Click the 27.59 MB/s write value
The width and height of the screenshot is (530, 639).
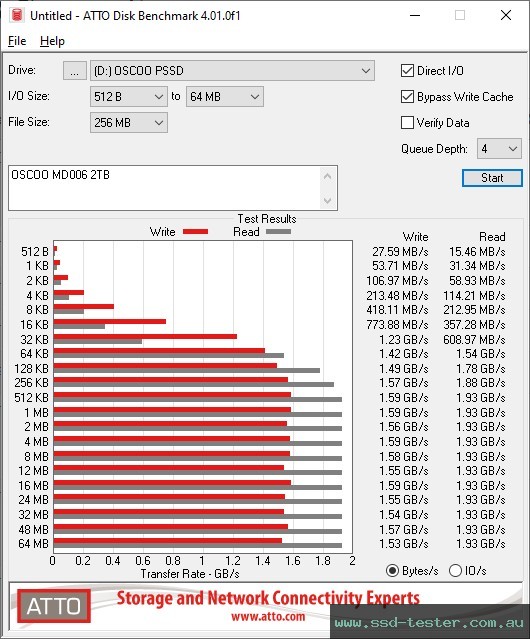click(x=400, y=251)
